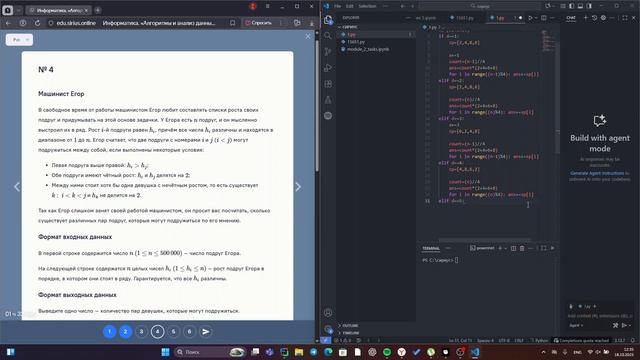Screen dimensions: 640x360
Task: Open the Search view in VS Code
Action: click(328, 36)
